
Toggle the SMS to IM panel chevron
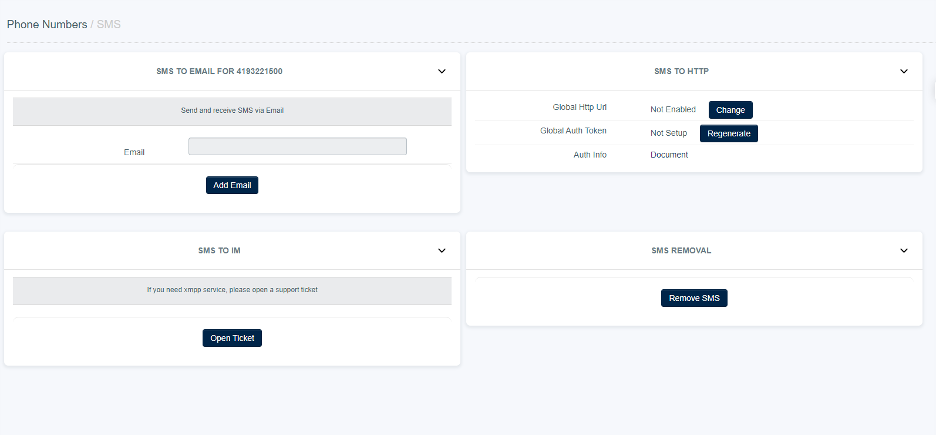tap(442, 250)
